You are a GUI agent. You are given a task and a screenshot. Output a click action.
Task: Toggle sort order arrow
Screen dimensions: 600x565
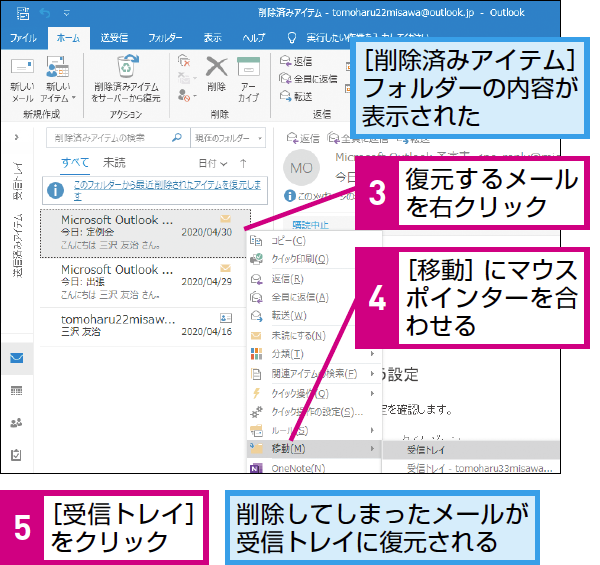(243, 163)
